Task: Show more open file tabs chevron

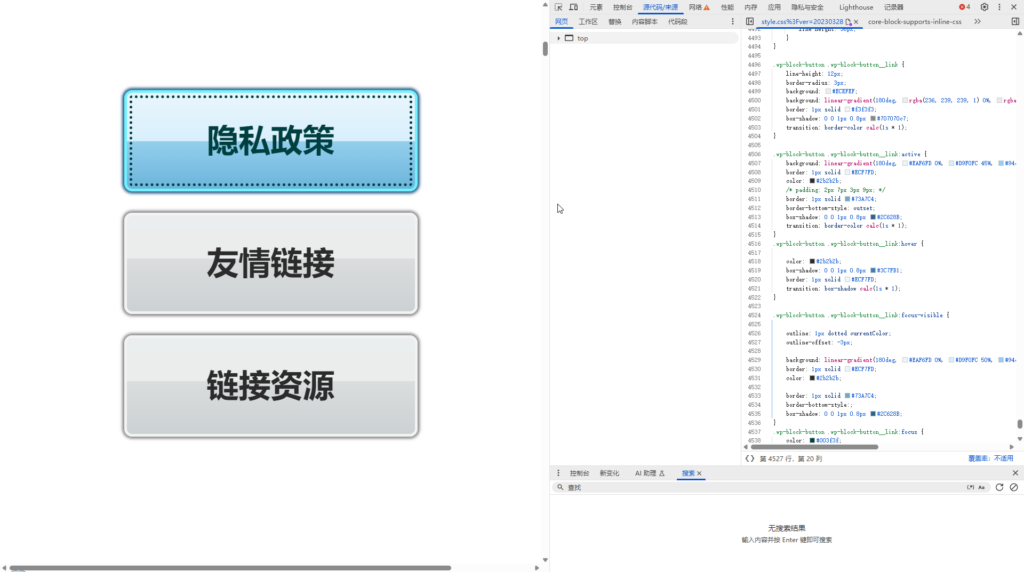Action: [x=977, y=21]
